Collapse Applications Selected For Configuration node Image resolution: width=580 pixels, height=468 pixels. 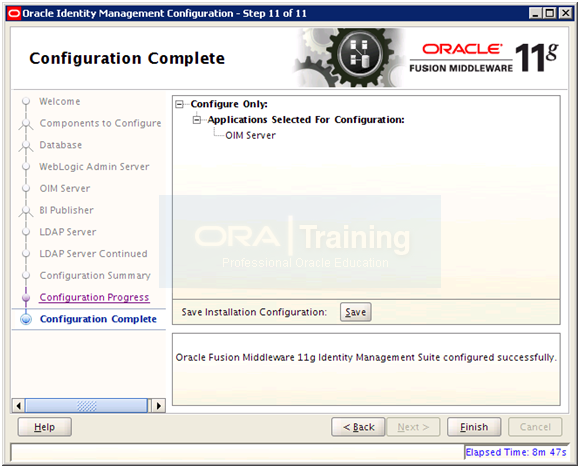coord(197,120)
